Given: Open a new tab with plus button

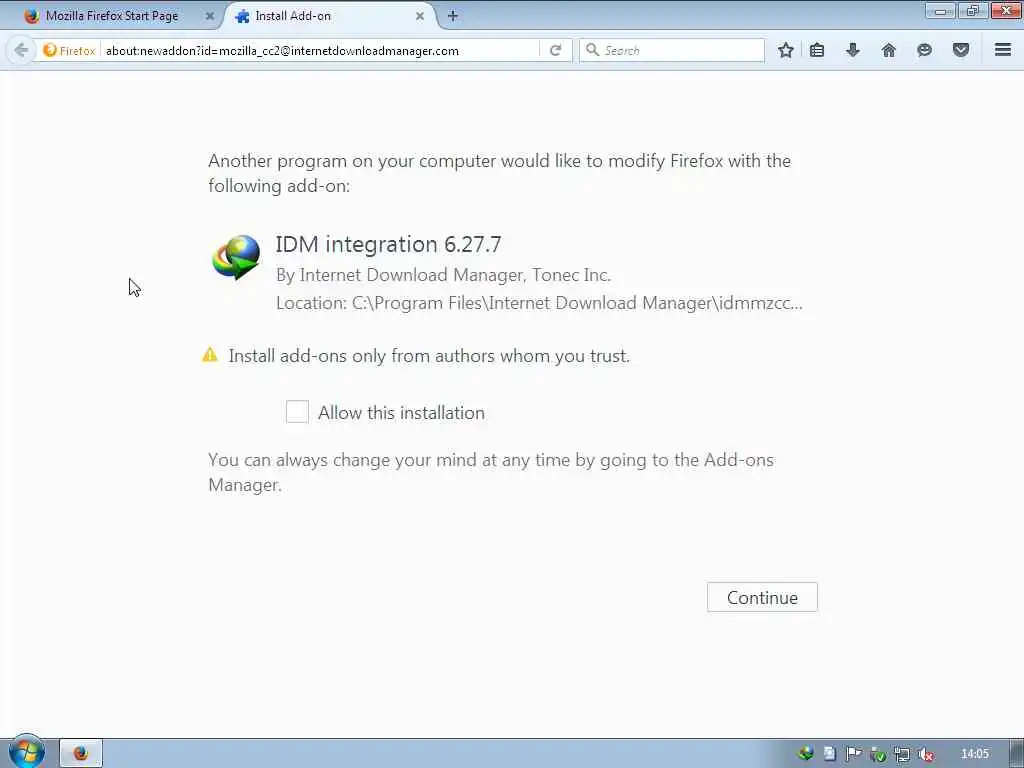Looking at the screenshot, I should pyautogui.click(x=453, y=16).
